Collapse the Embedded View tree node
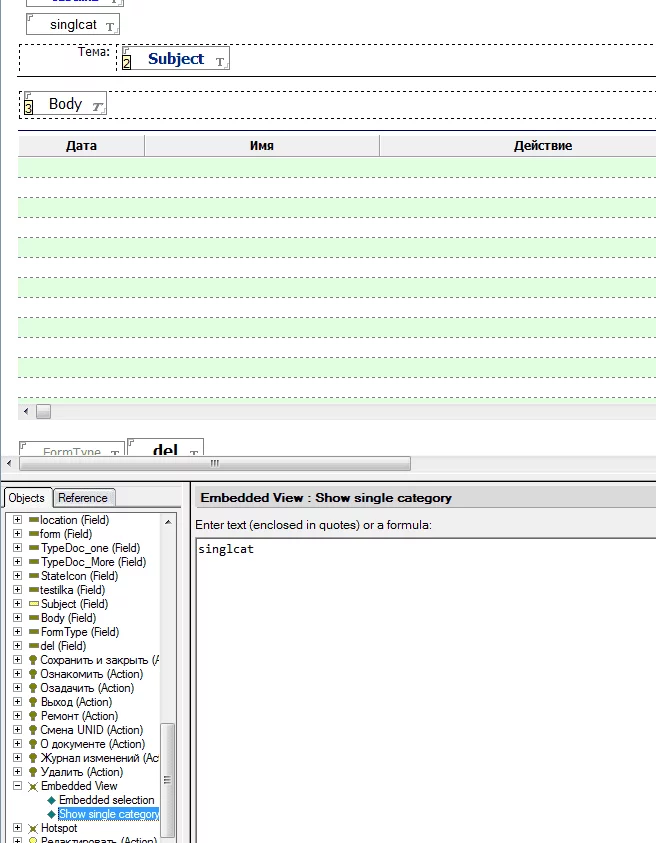656x843 pixels. coord(17,786)
